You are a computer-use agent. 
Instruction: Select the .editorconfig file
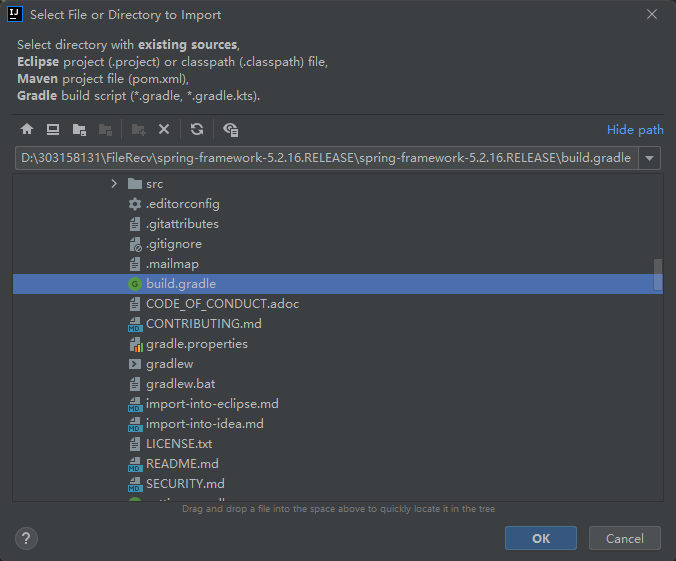[338, 204]
